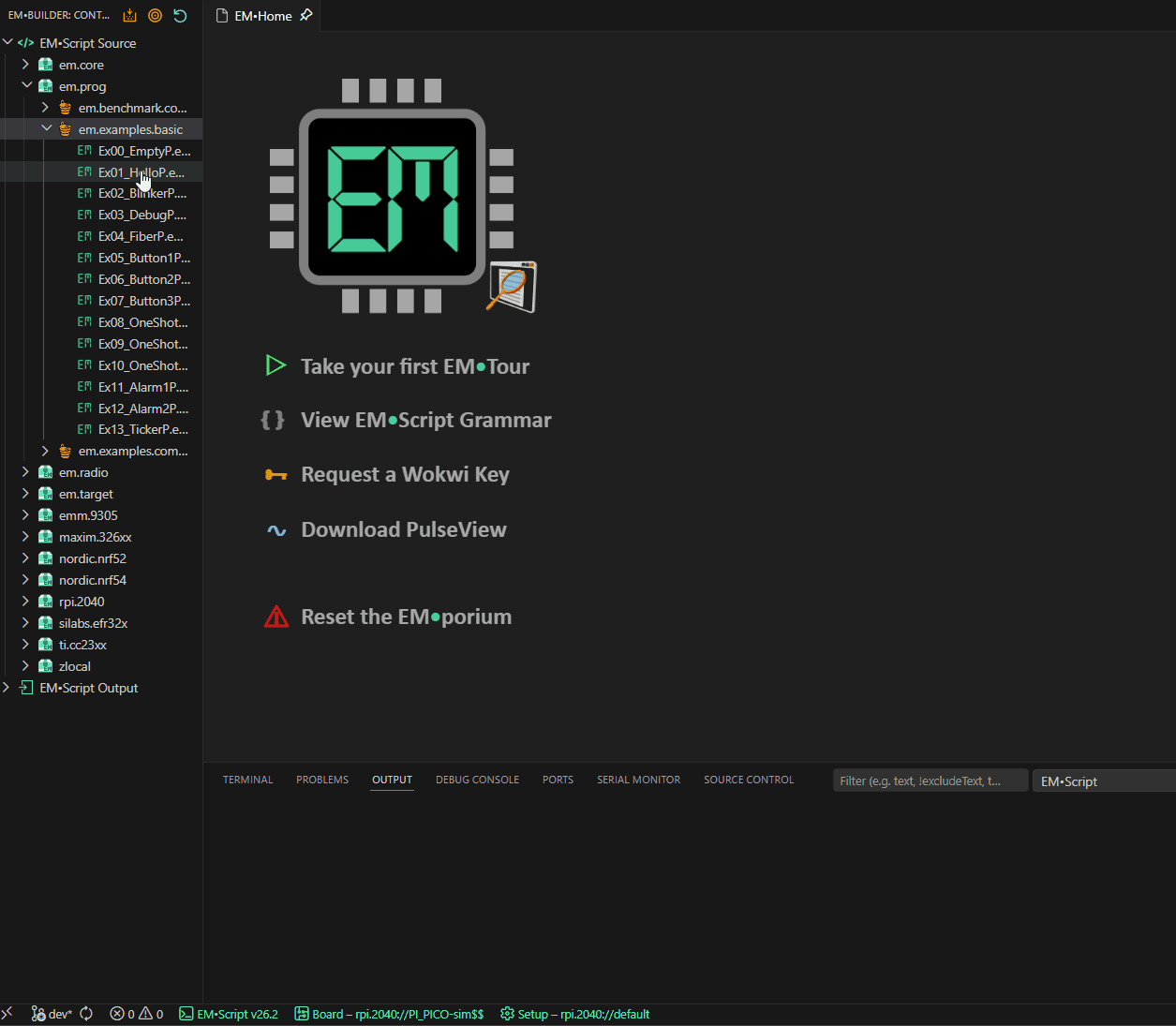Collapse the EM•Script Source section
Viewport: 1176px width, 1026px height.
[8, 43]
